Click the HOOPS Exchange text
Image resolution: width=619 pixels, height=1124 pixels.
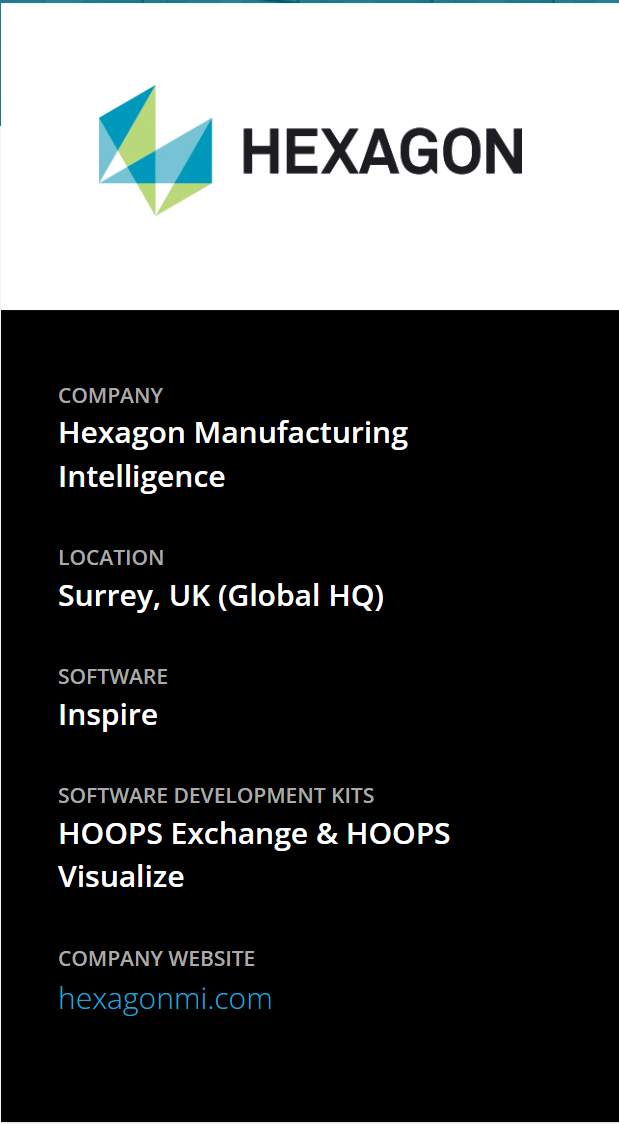[x=183, y=834]
